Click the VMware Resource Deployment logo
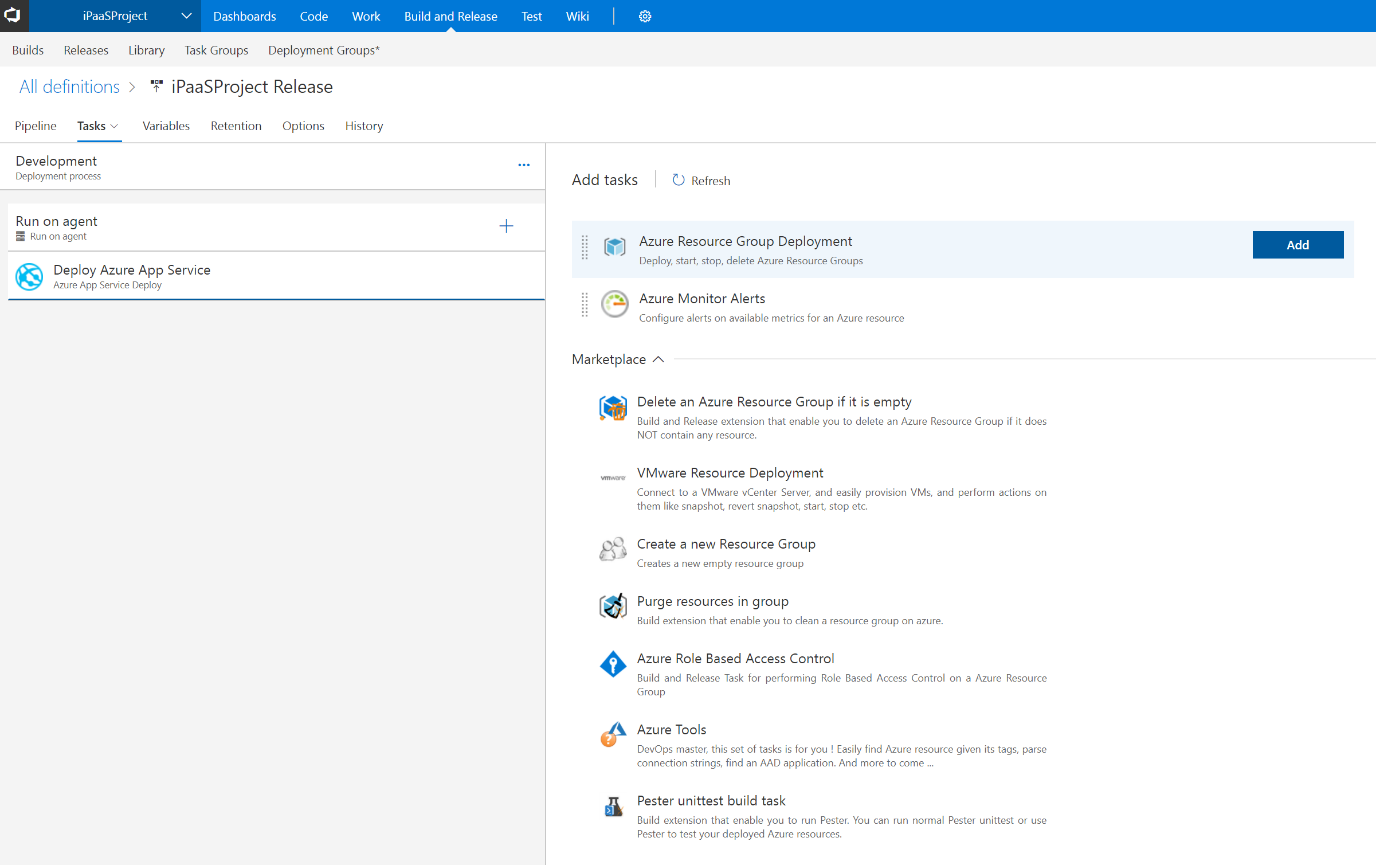1376x865 pixels. pos(612,478)
